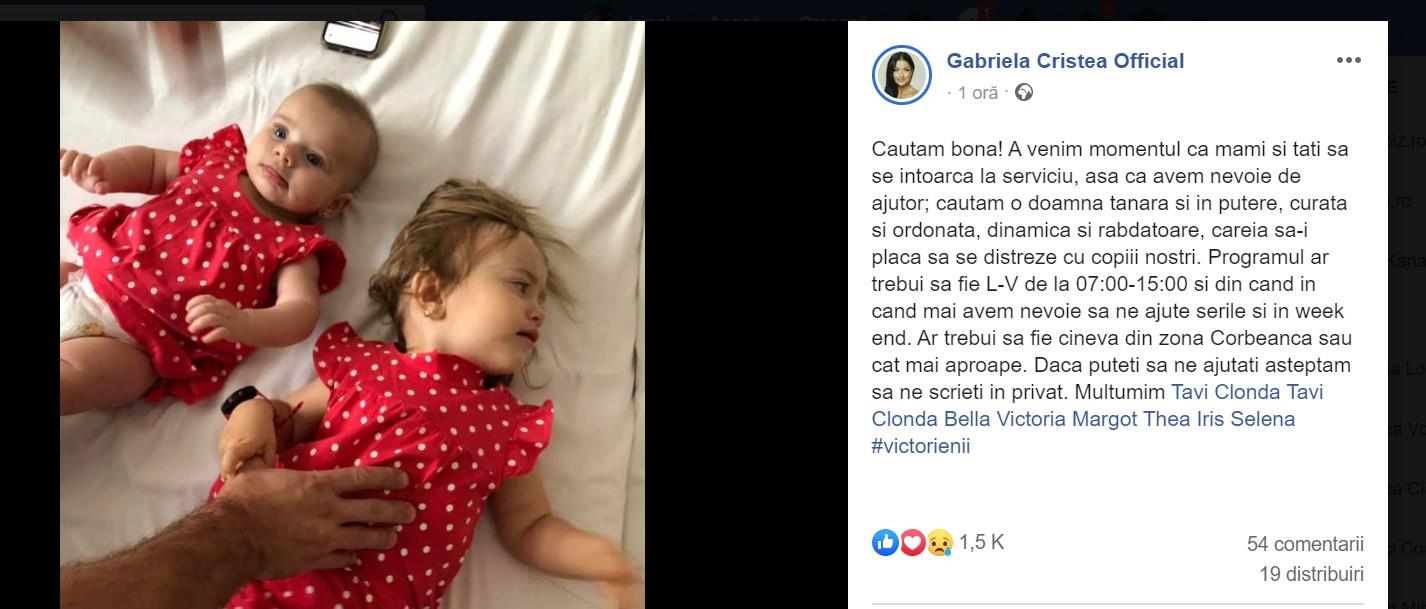Open the Gabriela Cristea Official page link
1426x609 pixels.
(1065, 61)
